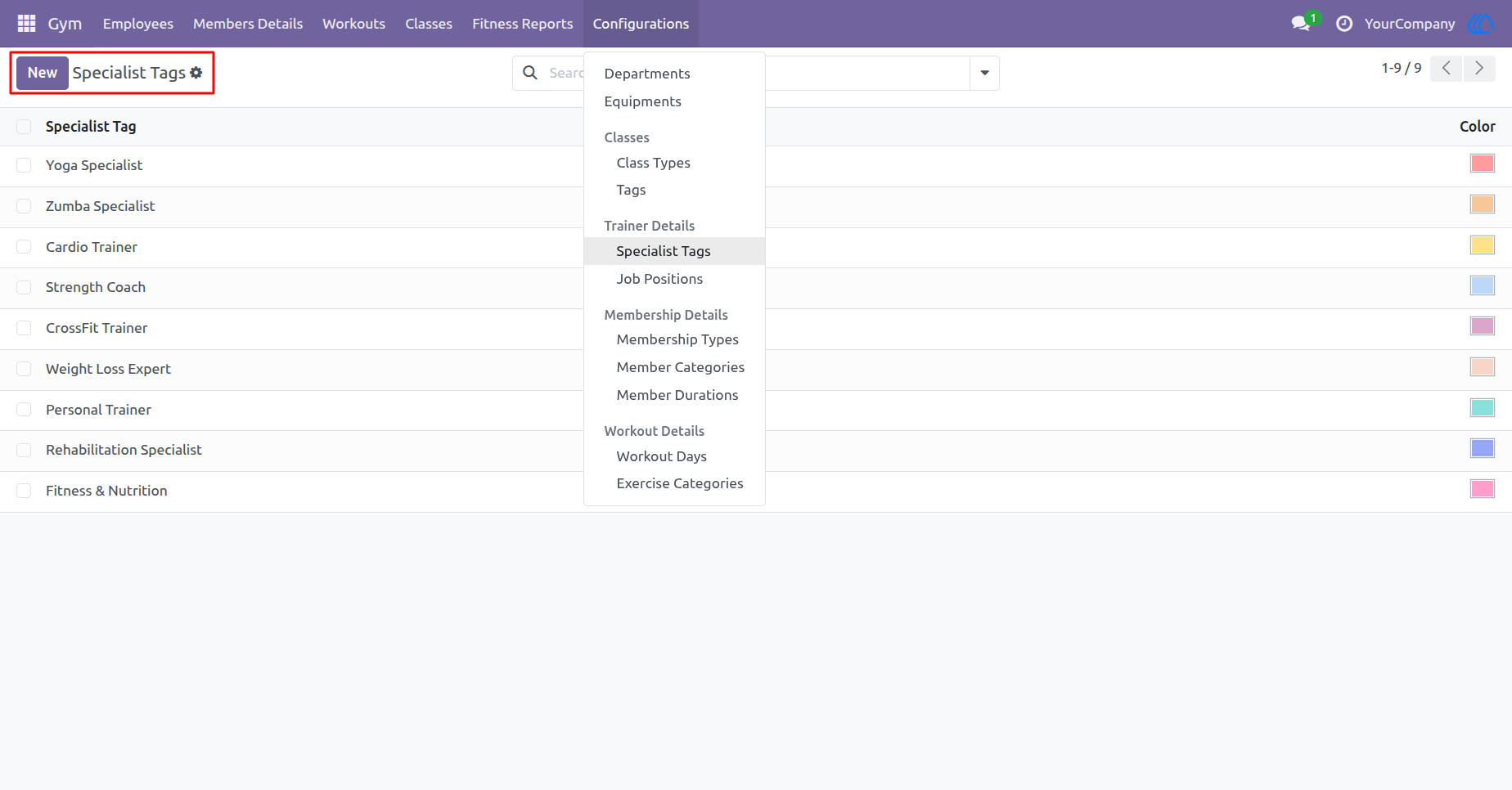Image resolution: width=1512 pixels, height=790 pixels.
Task: Check the Yoga Specialist row checkbox
Action: (24, 165)
